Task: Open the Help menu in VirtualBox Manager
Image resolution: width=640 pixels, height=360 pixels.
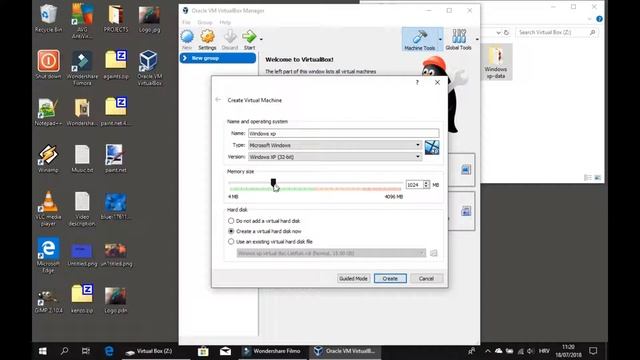Action: [225, 22]
